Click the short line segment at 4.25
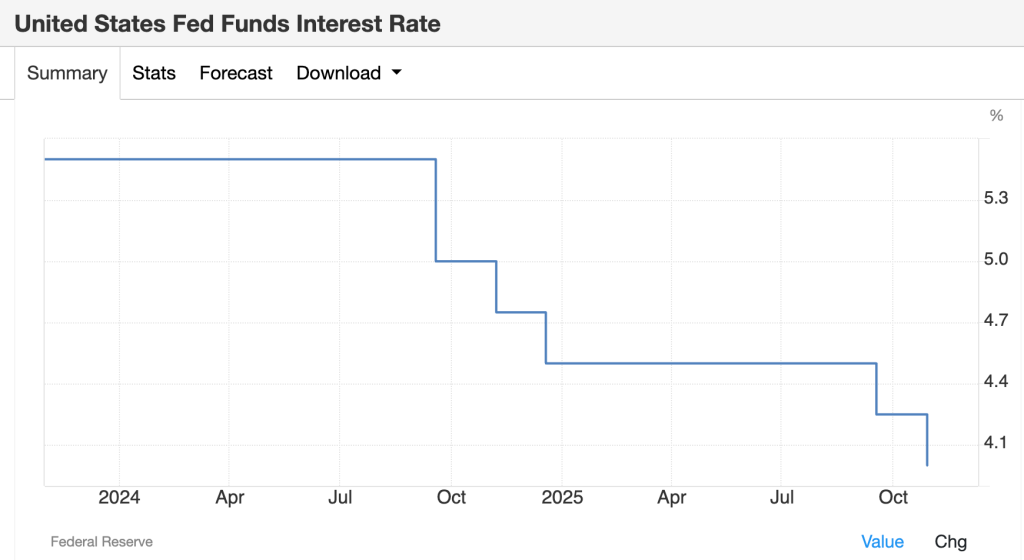Viewport: 1024px width, 560px height. click(x=902, y=414)
